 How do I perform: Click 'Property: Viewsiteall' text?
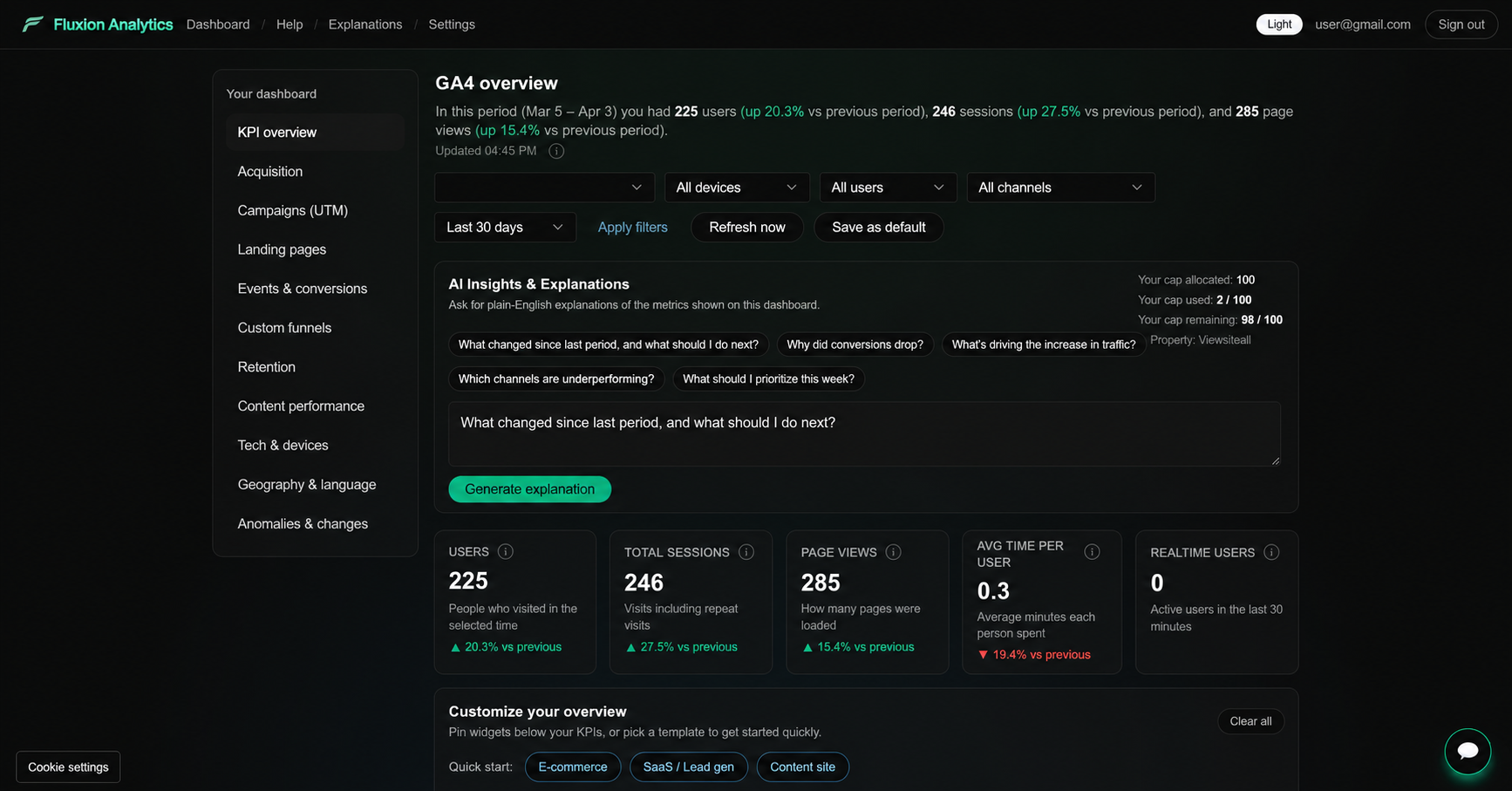pos(1200,340)
